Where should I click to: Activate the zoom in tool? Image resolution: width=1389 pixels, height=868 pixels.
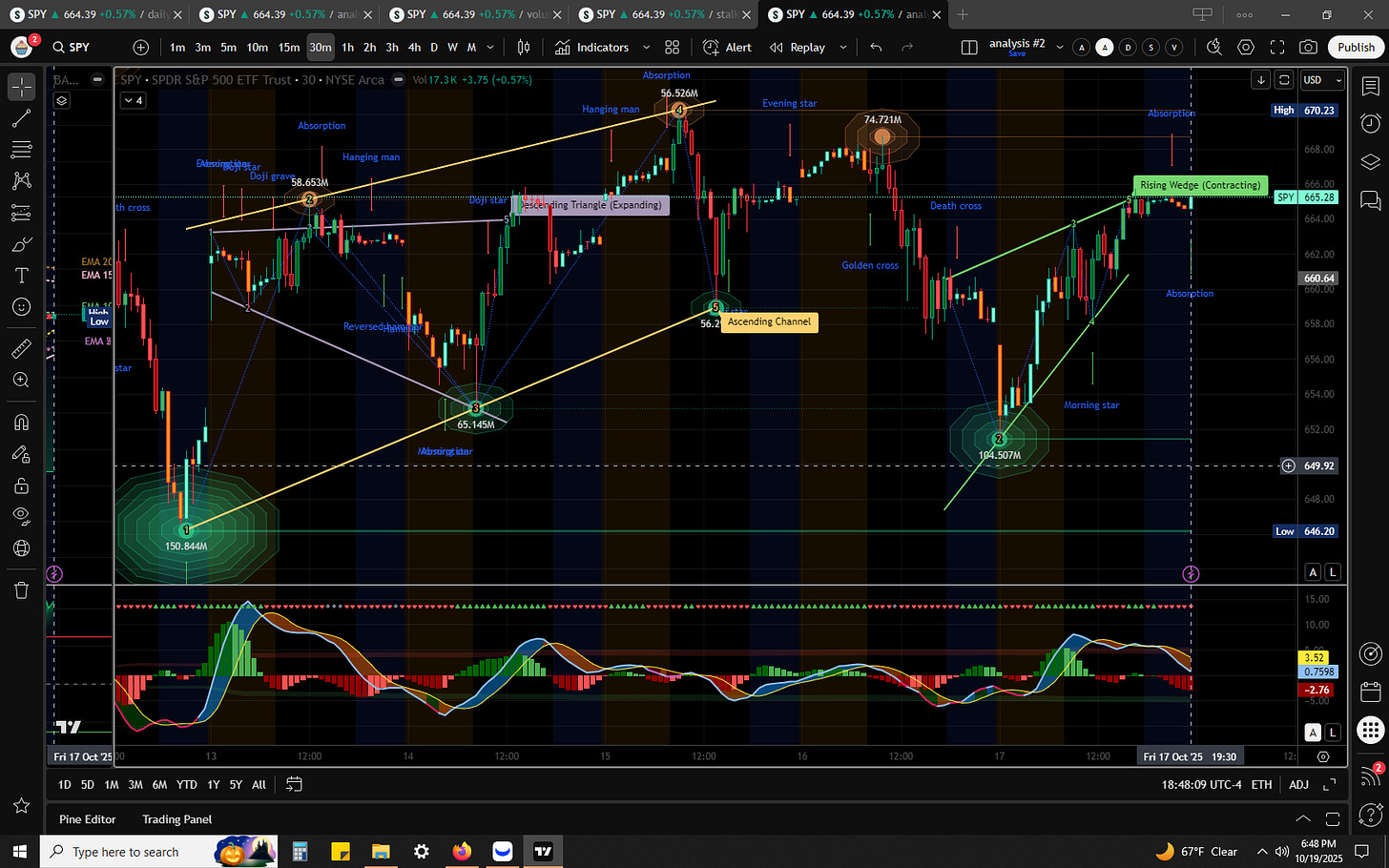21,381
